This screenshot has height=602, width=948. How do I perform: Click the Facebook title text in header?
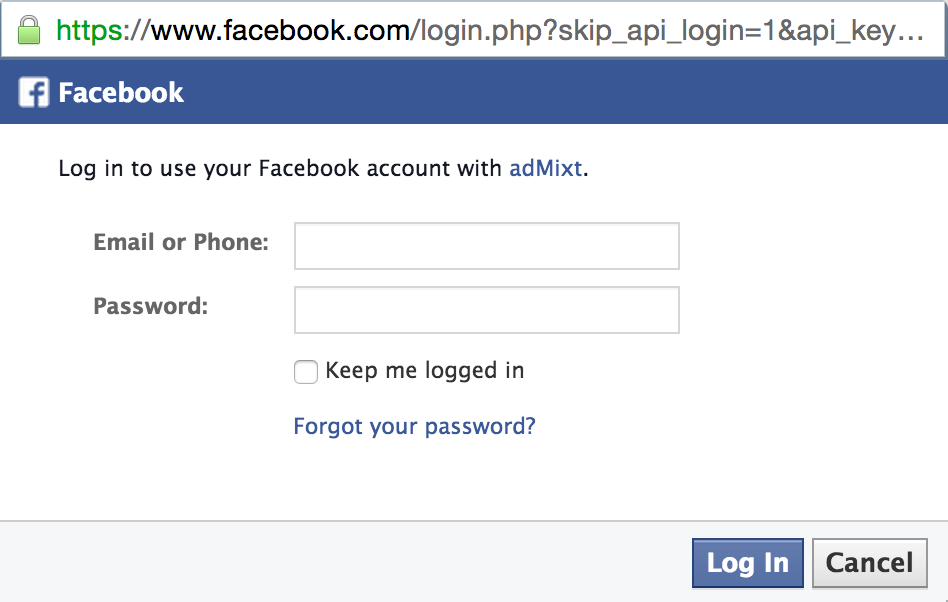(x=121, y=93)
